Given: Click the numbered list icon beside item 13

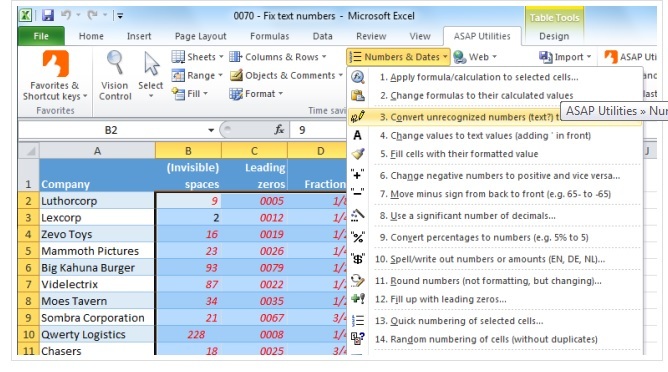Looking at the screenshot, I should pos(357,320).
